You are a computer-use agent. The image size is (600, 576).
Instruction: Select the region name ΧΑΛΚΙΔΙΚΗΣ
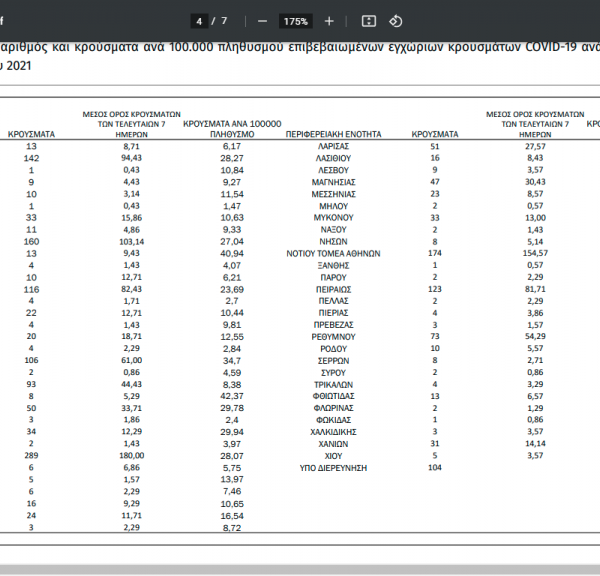(x=333, y=432)
